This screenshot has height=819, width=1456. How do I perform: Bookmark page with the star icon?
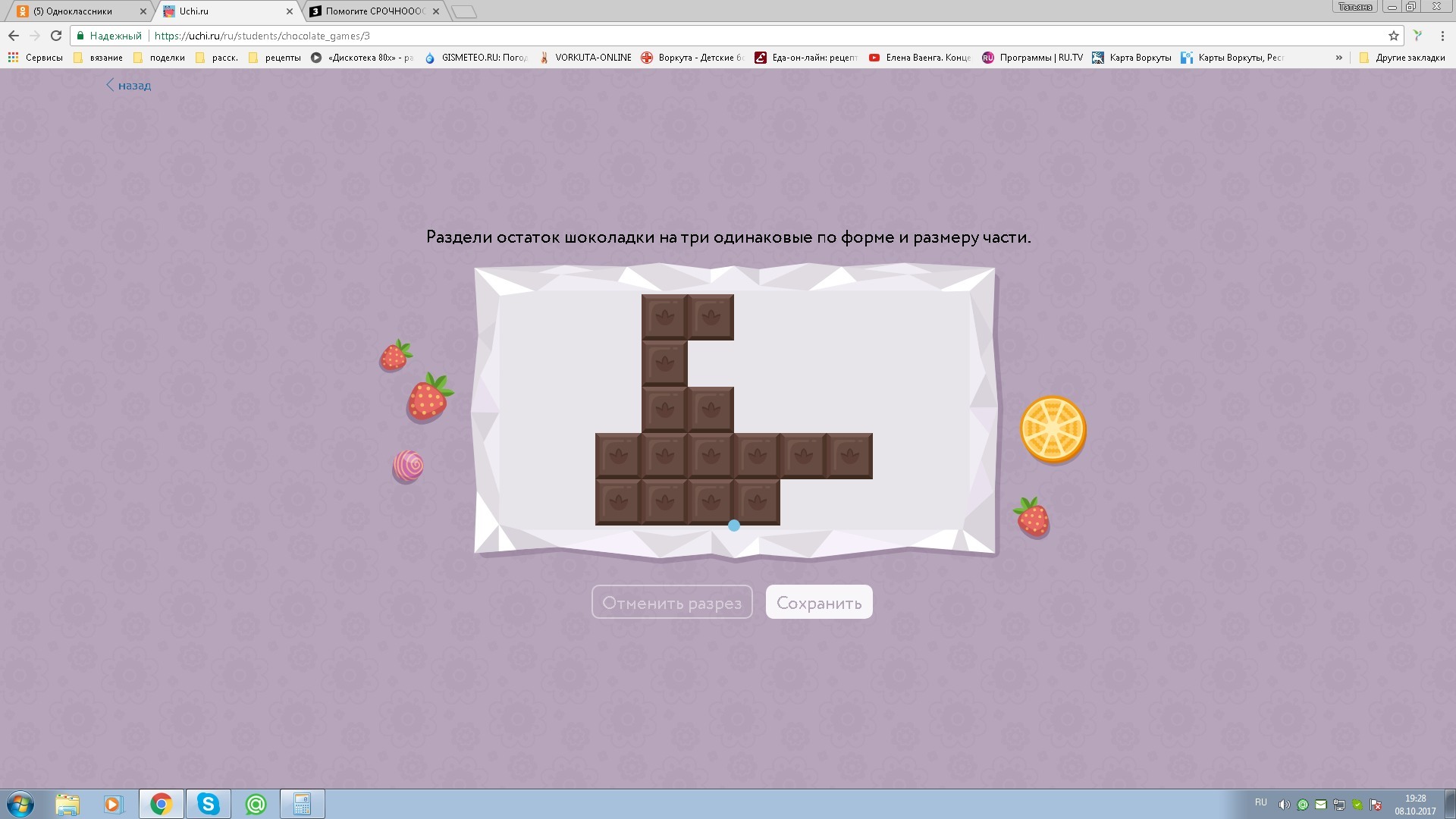click(x=1393, y=36)
